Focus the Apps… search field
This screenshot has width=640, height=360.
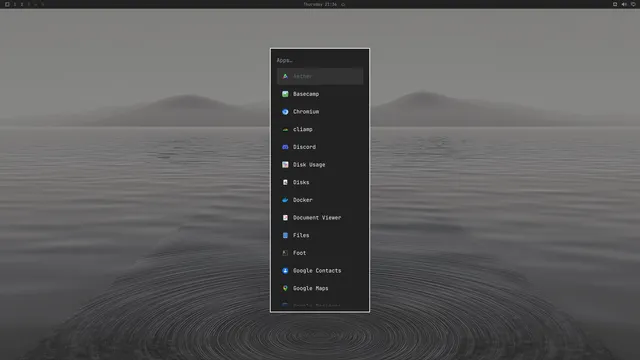point(320,60)
